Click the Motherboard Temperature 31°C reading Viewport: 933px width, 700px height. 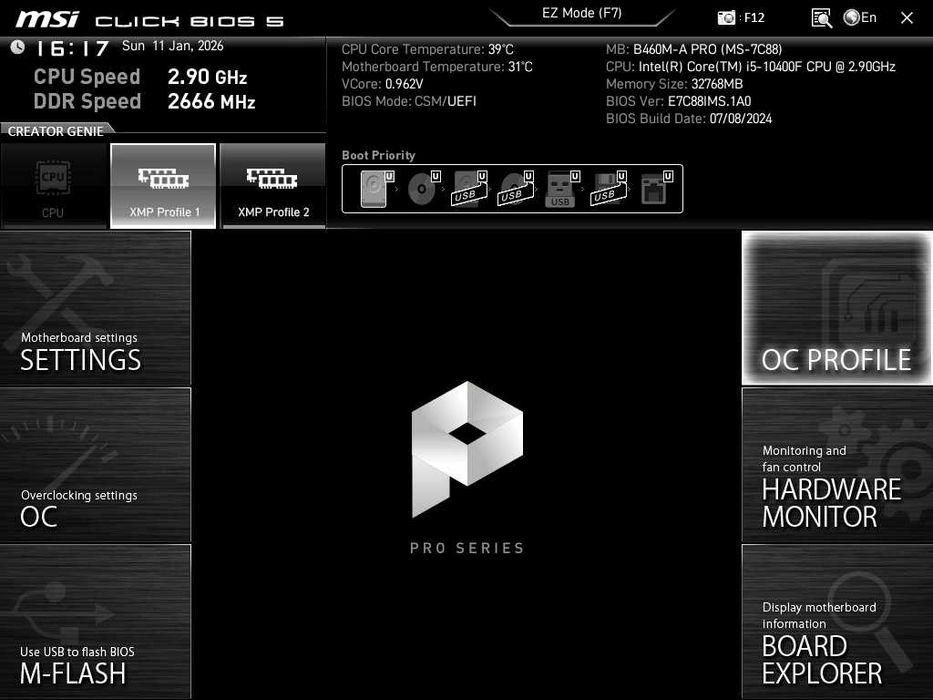pos(437,67)
